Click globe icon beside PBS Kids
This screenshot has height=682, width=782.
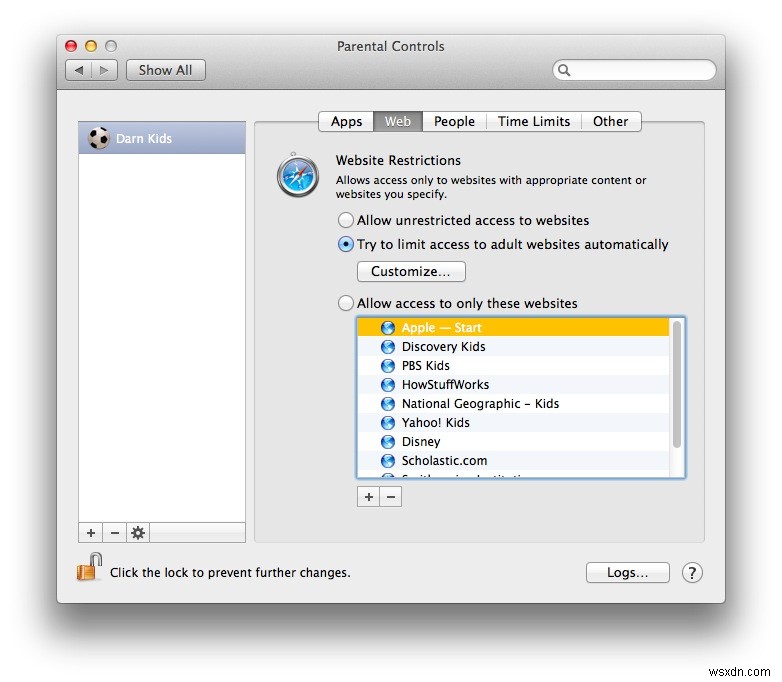388,366
